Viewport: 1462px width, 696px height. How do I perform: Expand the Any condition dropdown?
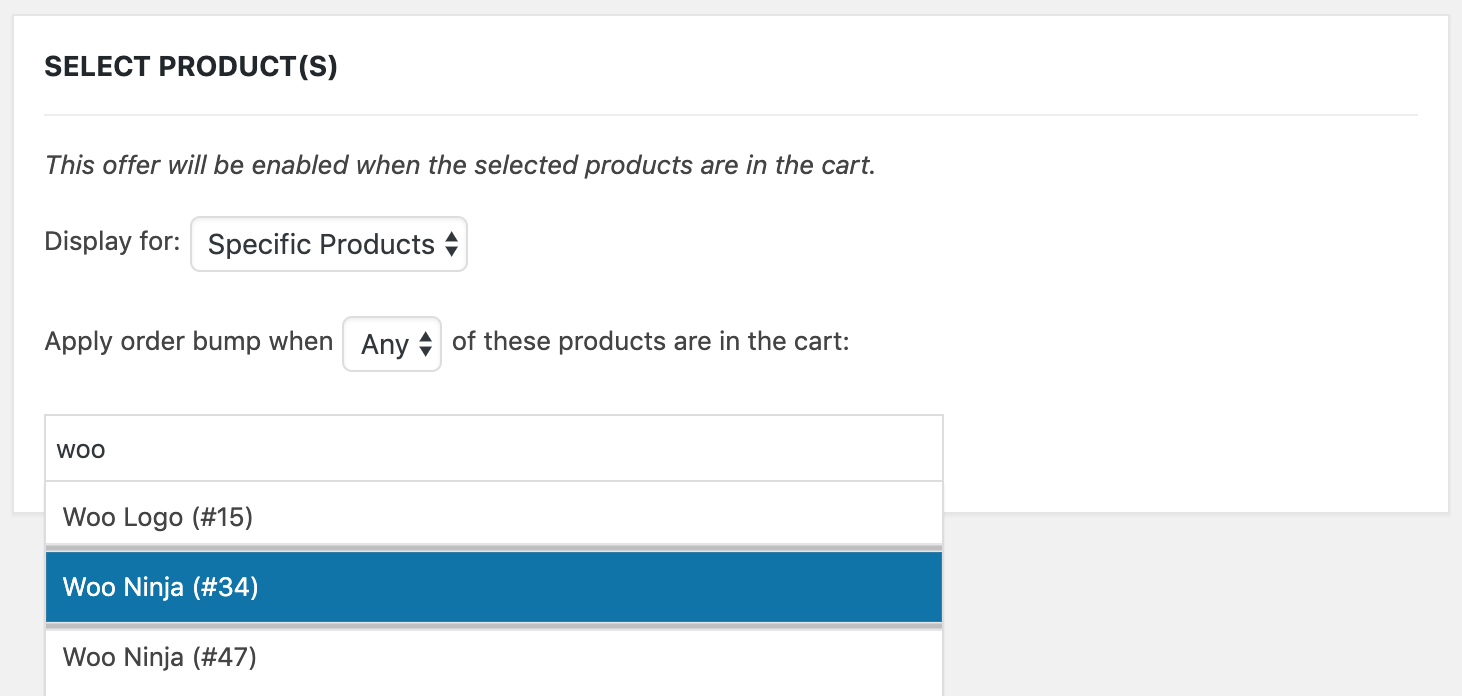tap(392, 343)
